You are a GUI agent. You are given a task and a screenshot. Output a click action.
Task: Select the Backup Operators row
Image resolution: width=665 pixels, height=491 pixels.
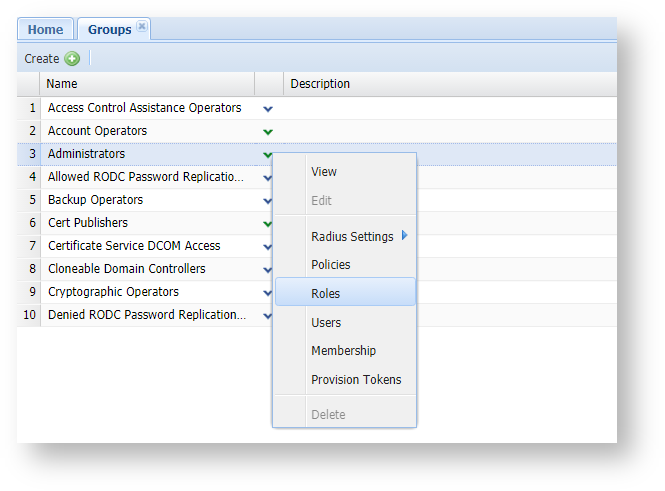95,200
